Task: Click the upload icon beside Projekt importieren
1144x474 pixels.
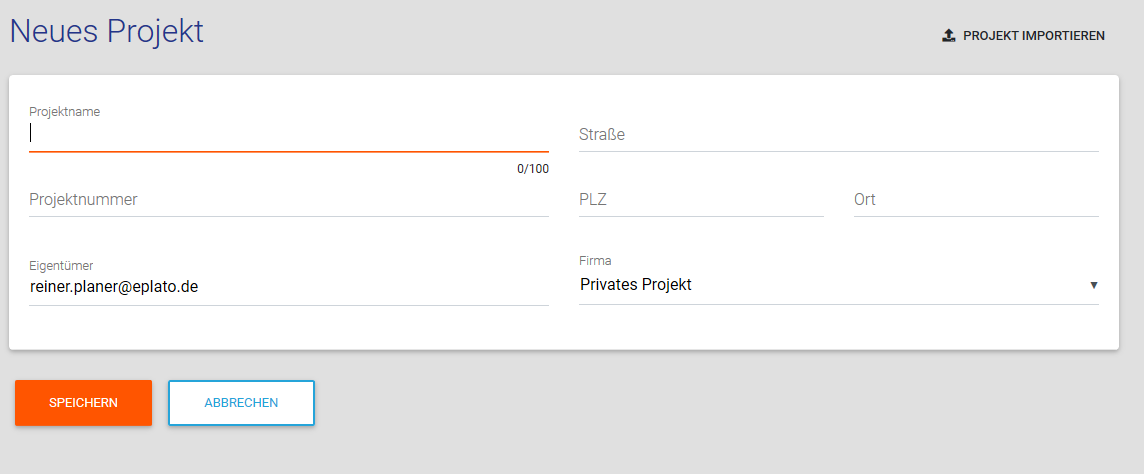Action: pyautogui.click(x=949, y=36)
